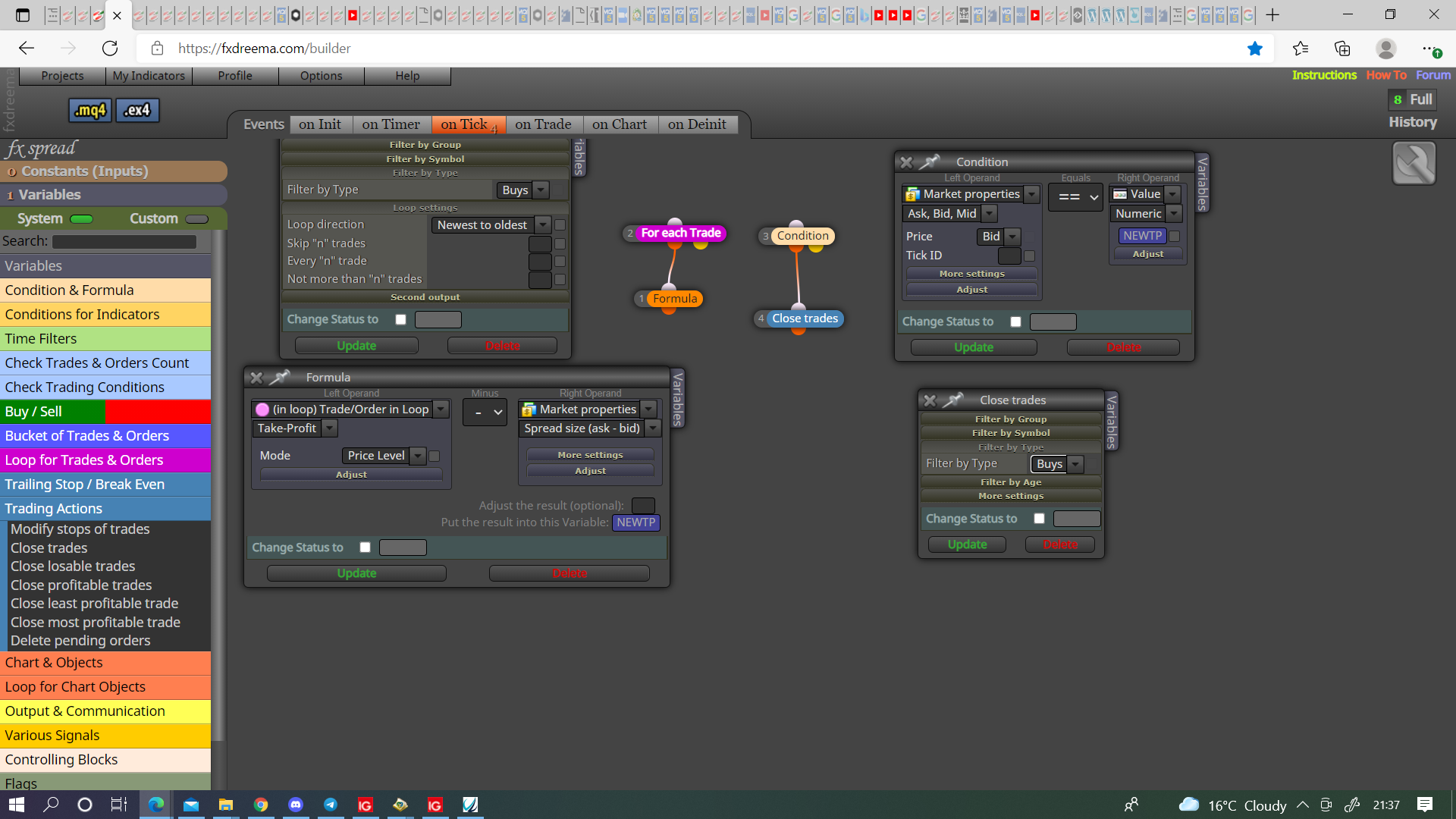This screenshot has height=819, width=1456.
Task: Check the Mode Price Level checkbox
Action: click(x=435, y=456)
